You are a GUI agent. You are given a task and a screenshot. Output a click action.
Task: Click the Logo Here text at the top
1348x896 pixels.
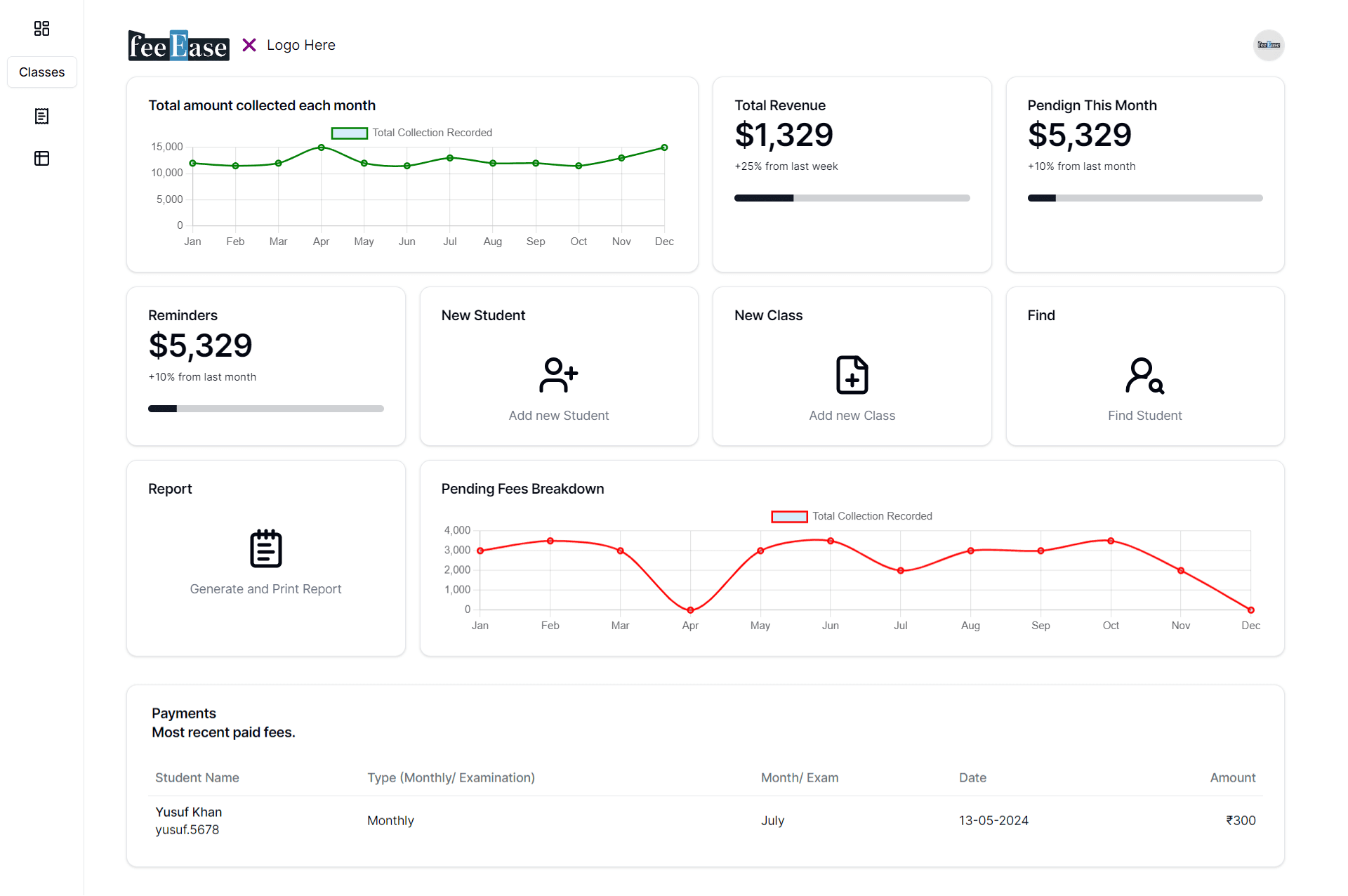tap(300, 45)
